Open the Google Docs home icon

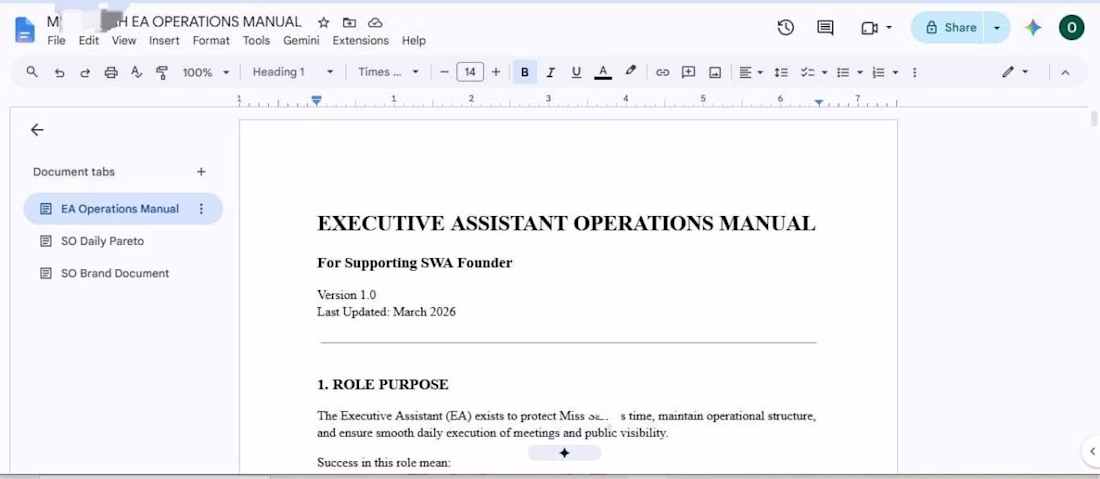click(x=25, y=29)
